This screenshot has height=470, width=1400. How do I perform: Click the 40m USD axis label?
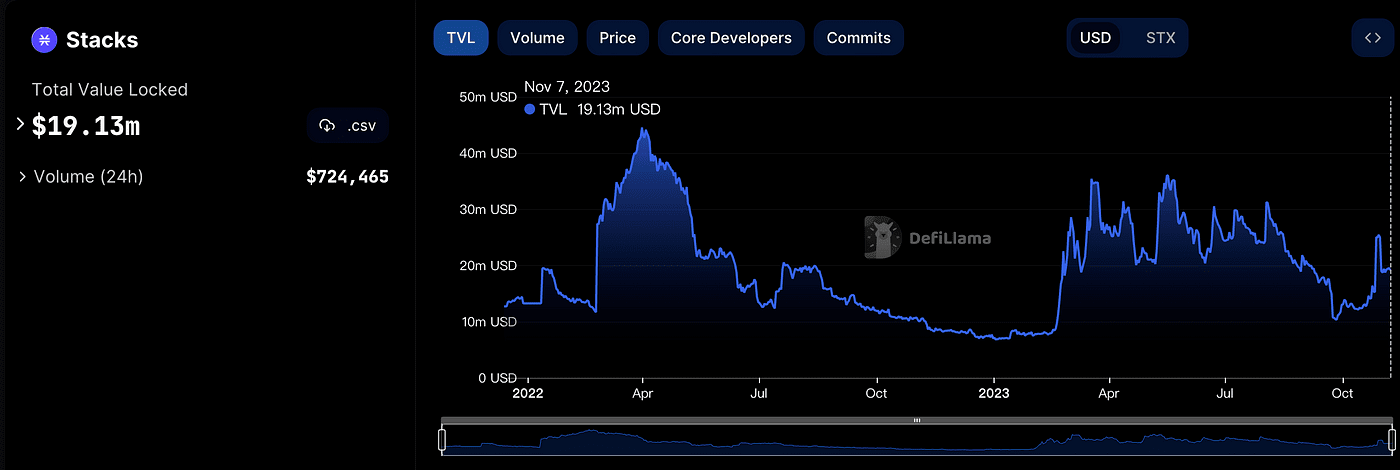[488, 153]
